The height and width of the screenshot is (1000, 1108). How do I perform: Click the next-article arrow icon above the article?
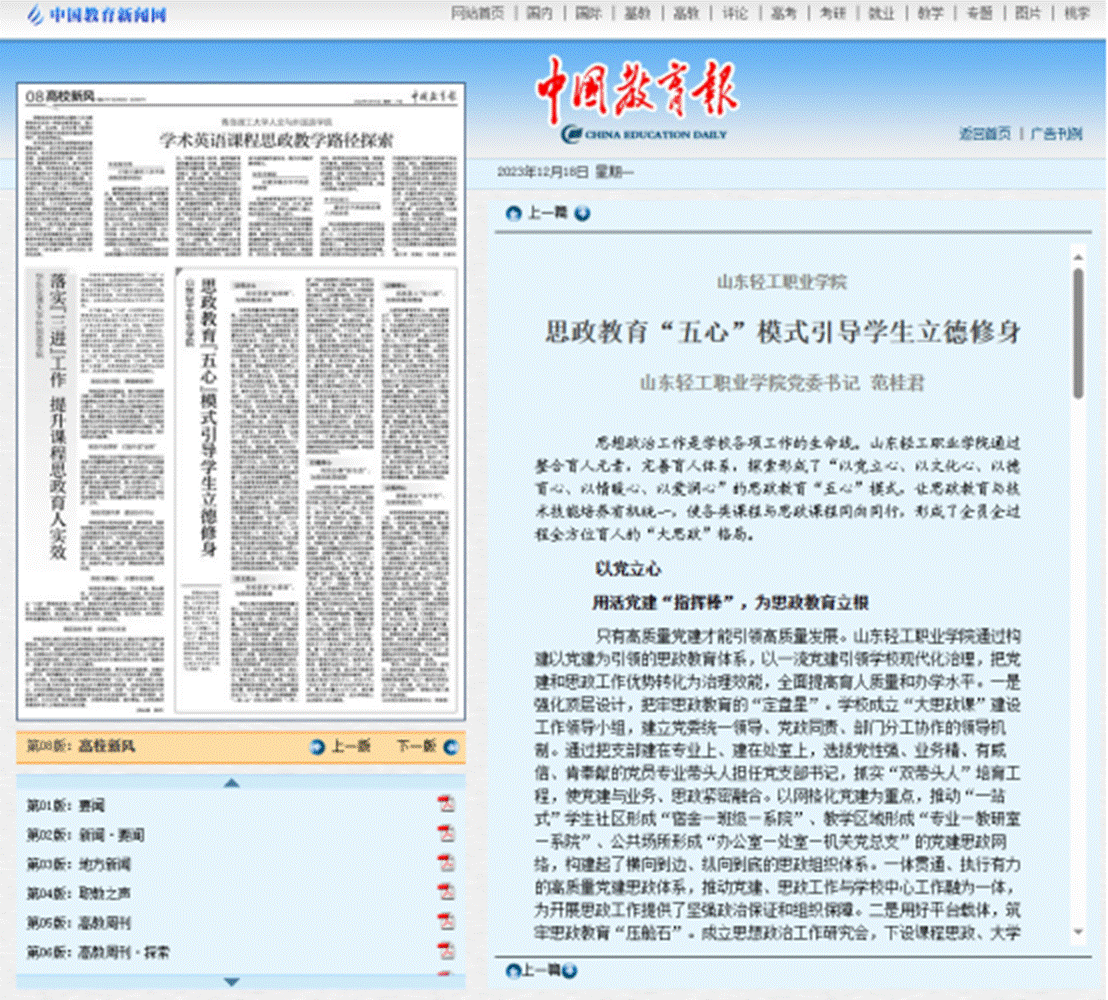pos(582,213)
